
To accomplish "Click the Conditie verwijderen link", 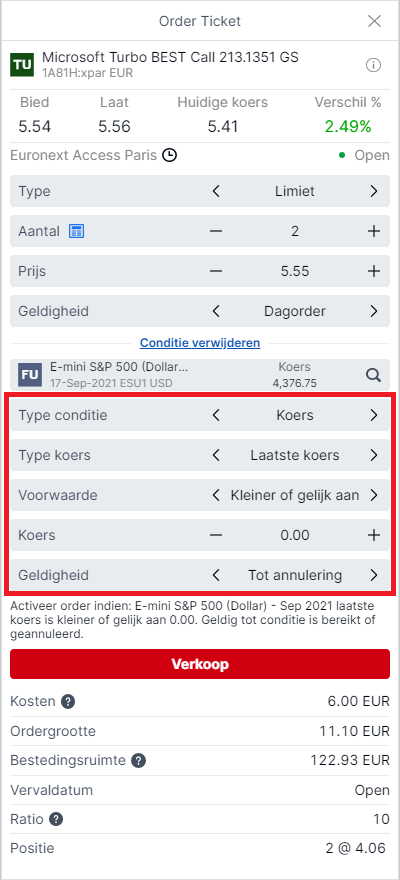I will [200, 342].
